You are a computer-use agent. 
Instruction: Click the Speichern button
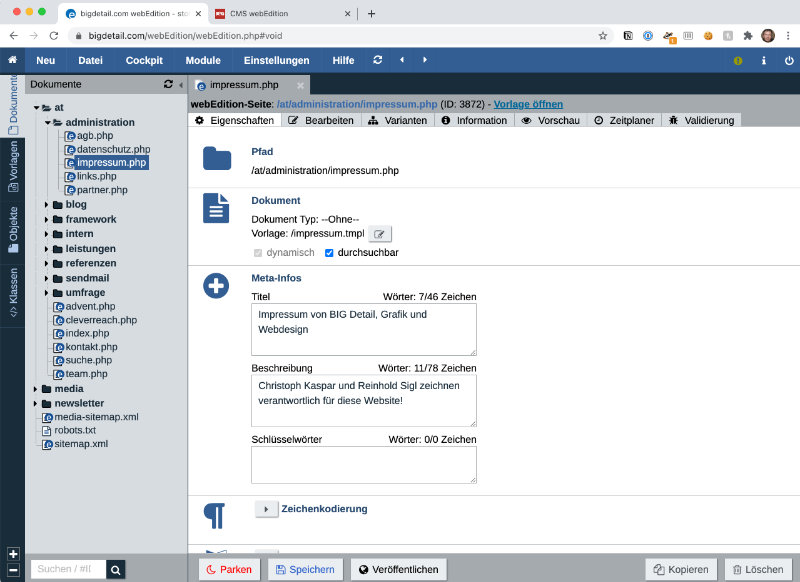point(305,569)
